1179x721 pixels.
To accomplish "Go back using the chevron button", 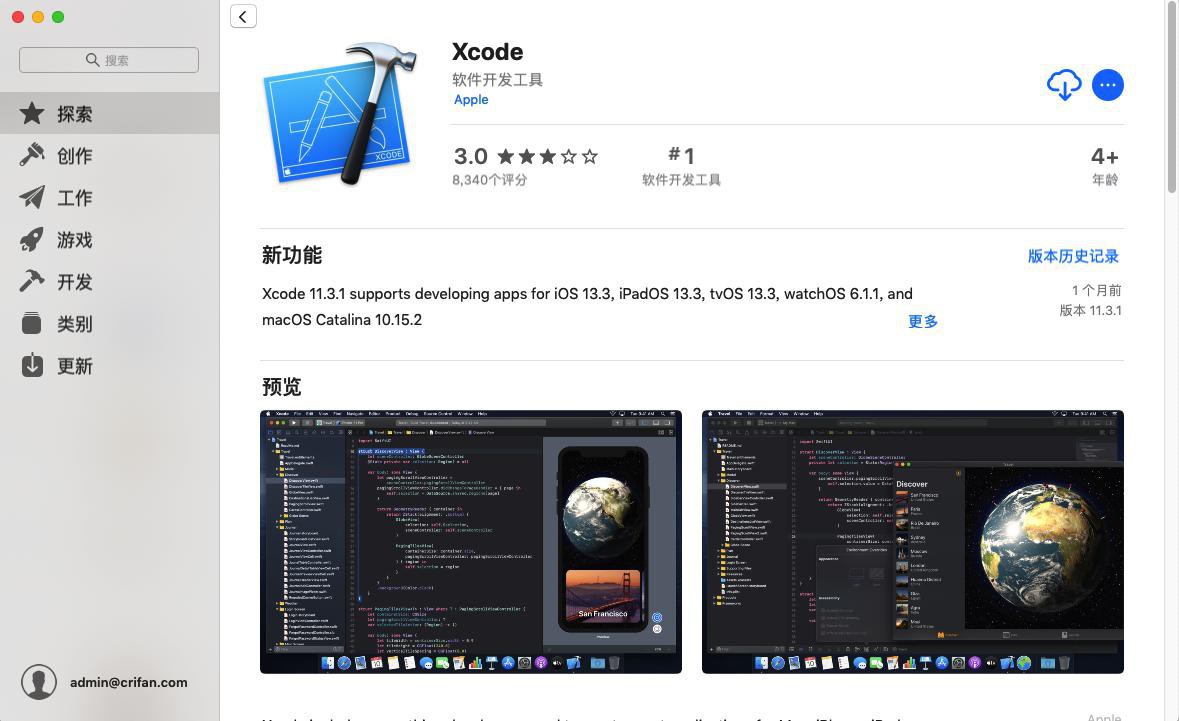I will point(243,17).
